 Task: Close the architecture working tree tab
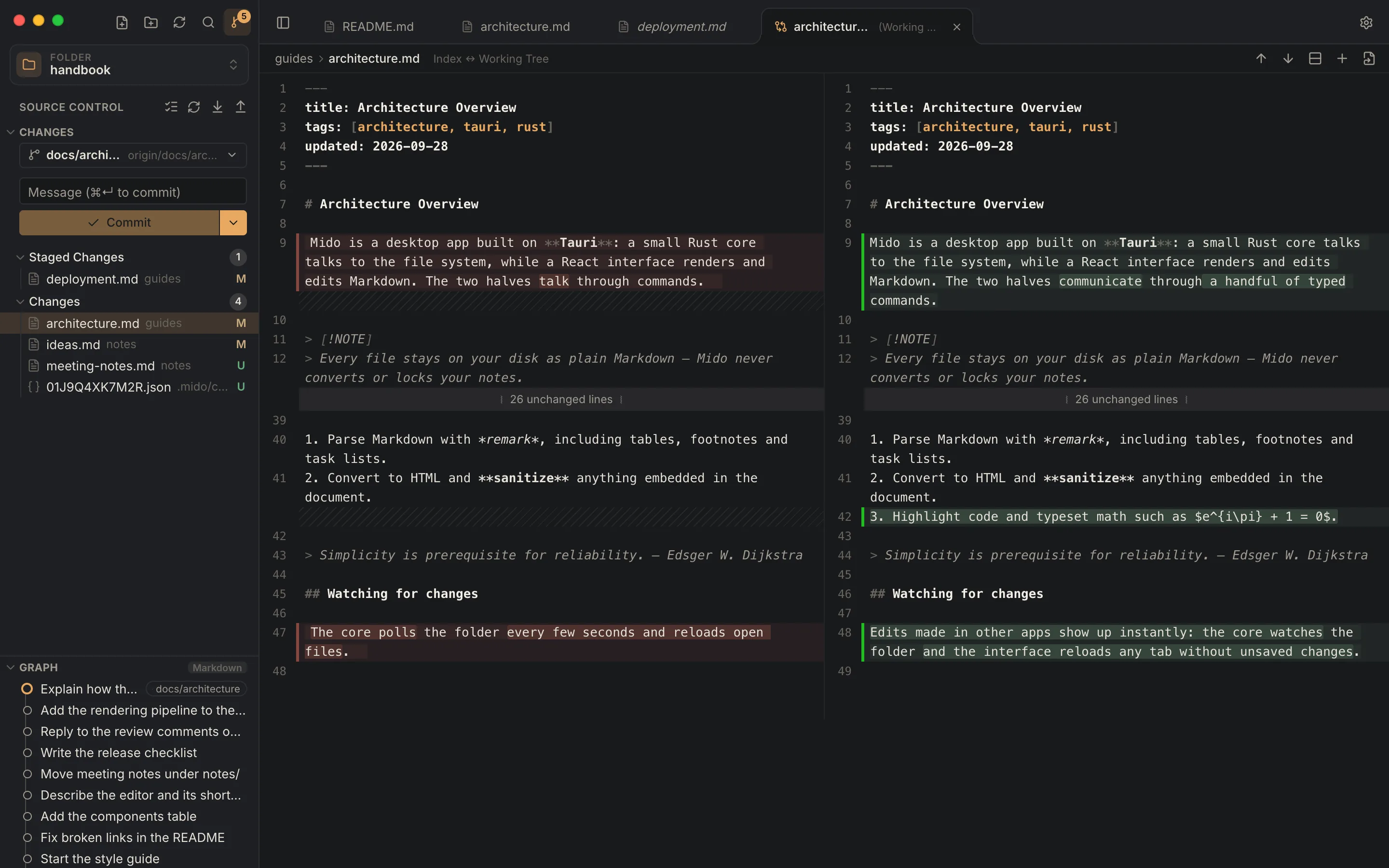pos(957,27)
